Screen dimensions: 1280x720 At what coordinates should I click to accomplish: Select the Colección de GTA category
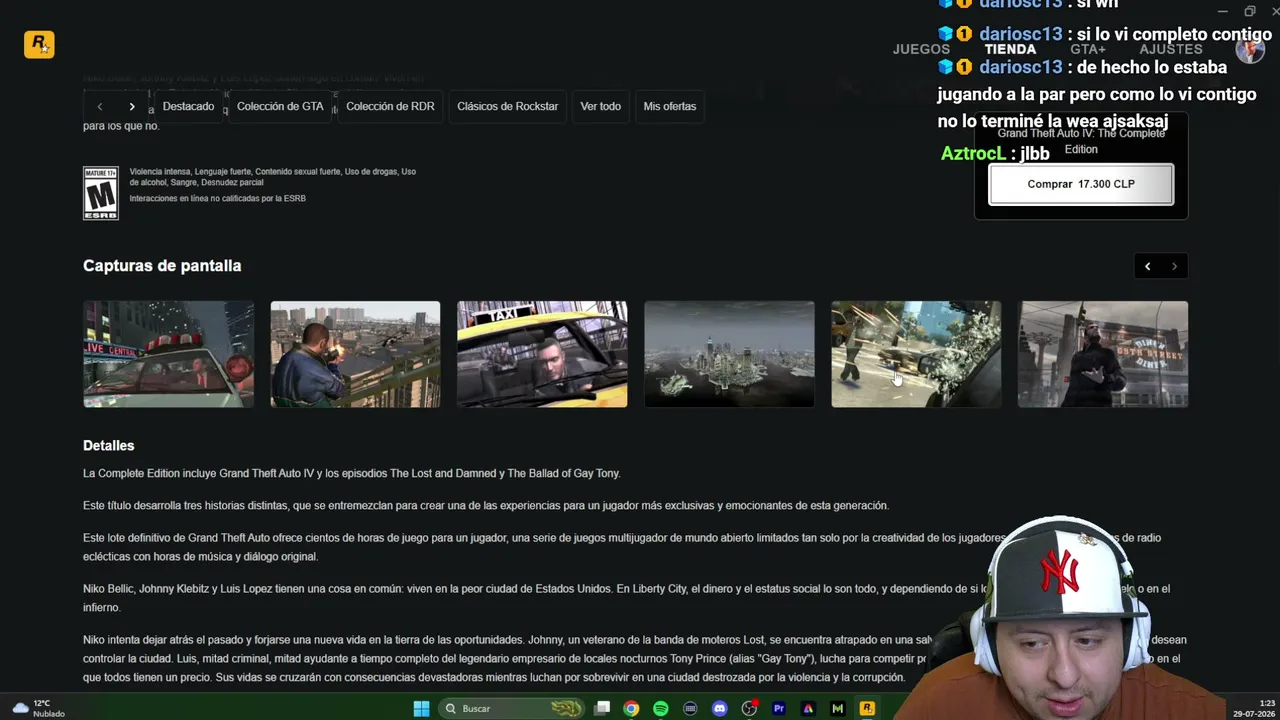(280, 106)
